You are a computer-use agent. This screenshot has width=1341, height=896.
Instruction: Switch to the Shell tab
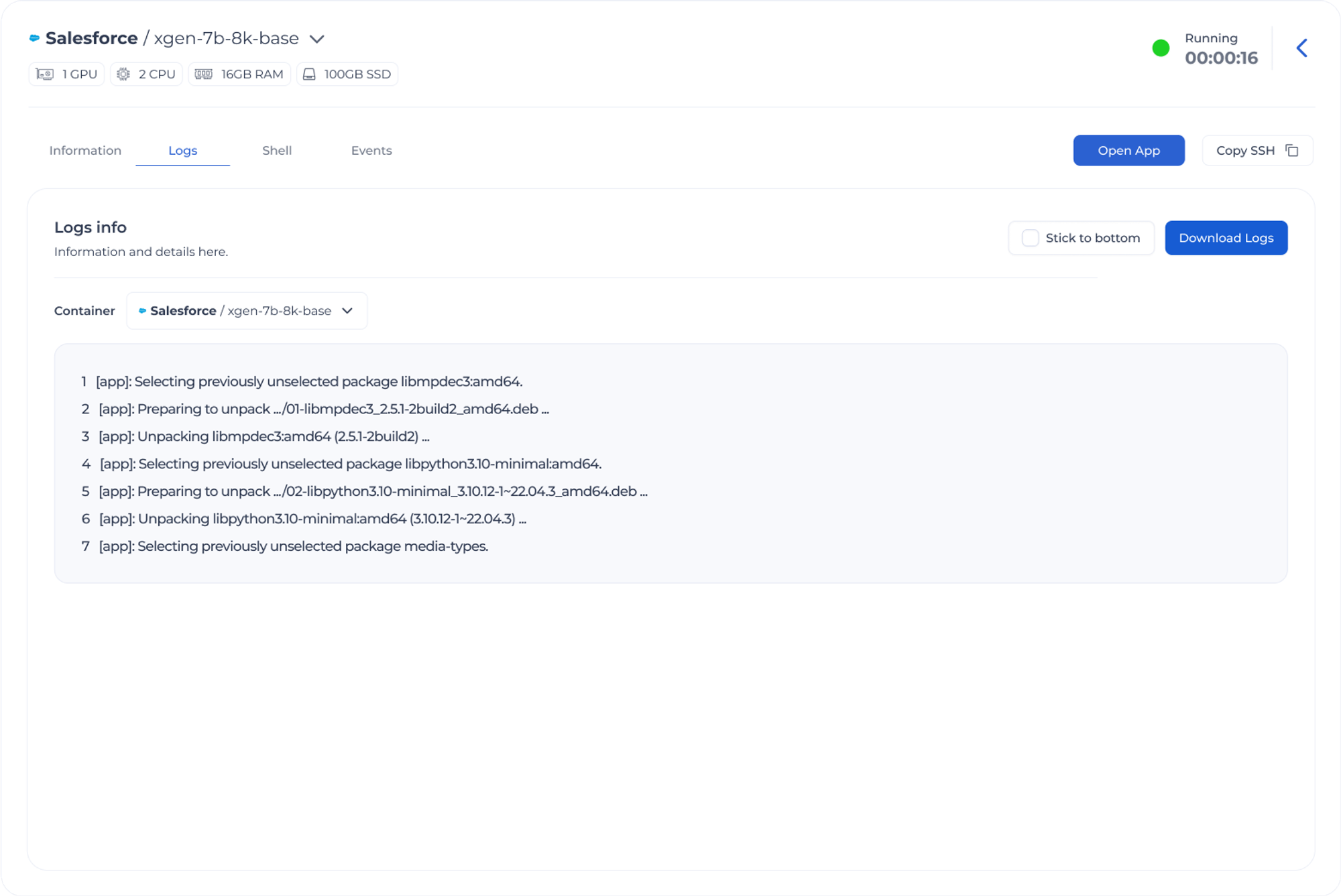[x=277, y=151]
